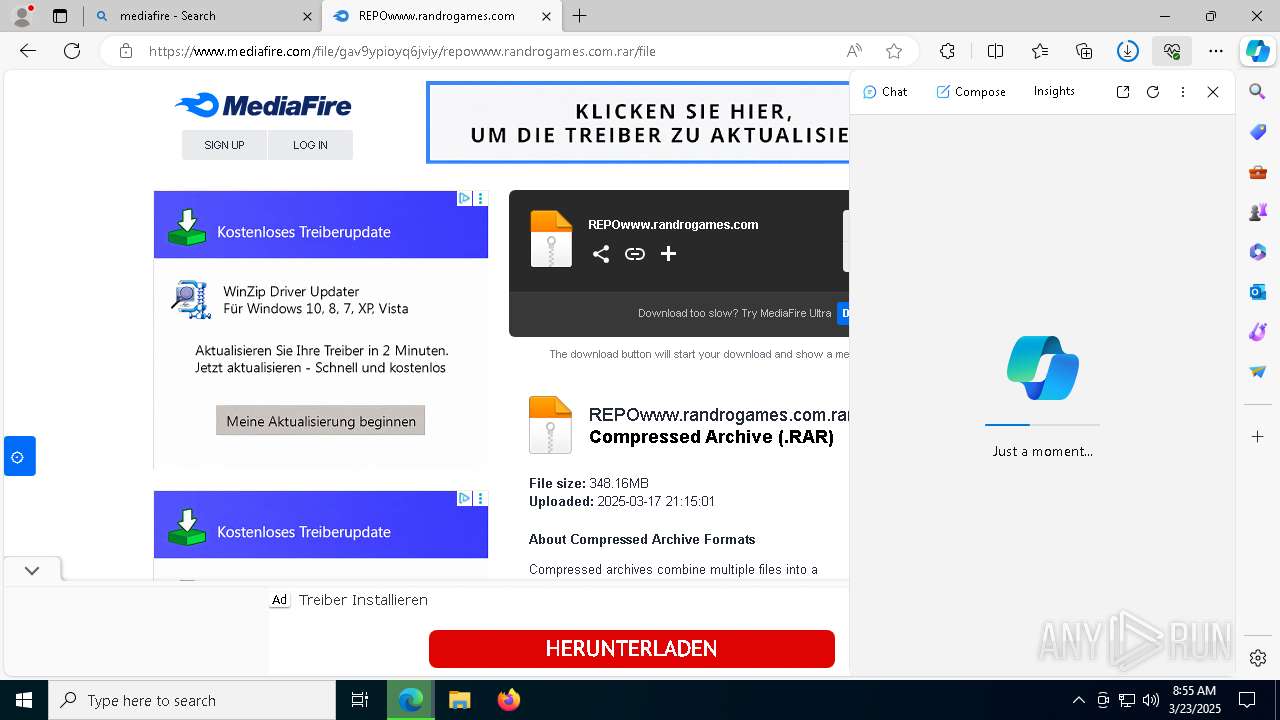Open the Windows Start menu
The image size is (1280, 720).
pyautogui.click(x=24, y=700)
